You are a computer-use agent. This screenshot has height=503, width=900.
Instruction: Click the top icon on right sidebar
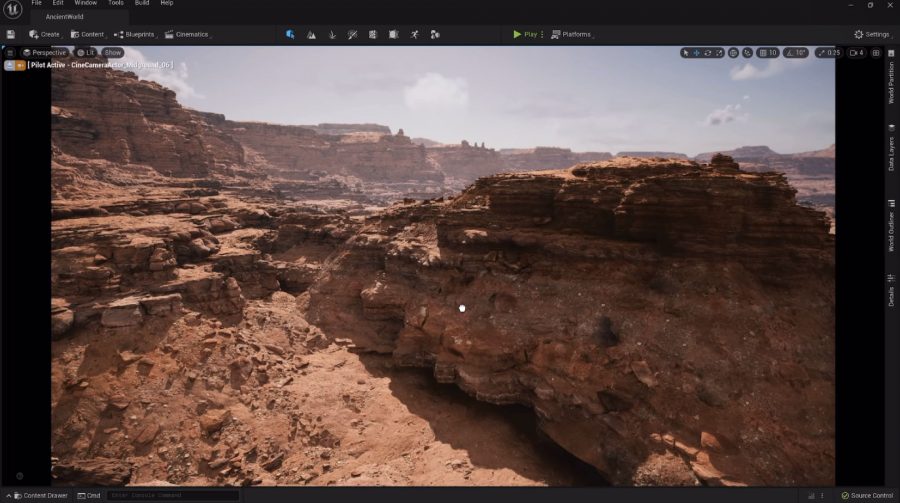pos(891,53)
